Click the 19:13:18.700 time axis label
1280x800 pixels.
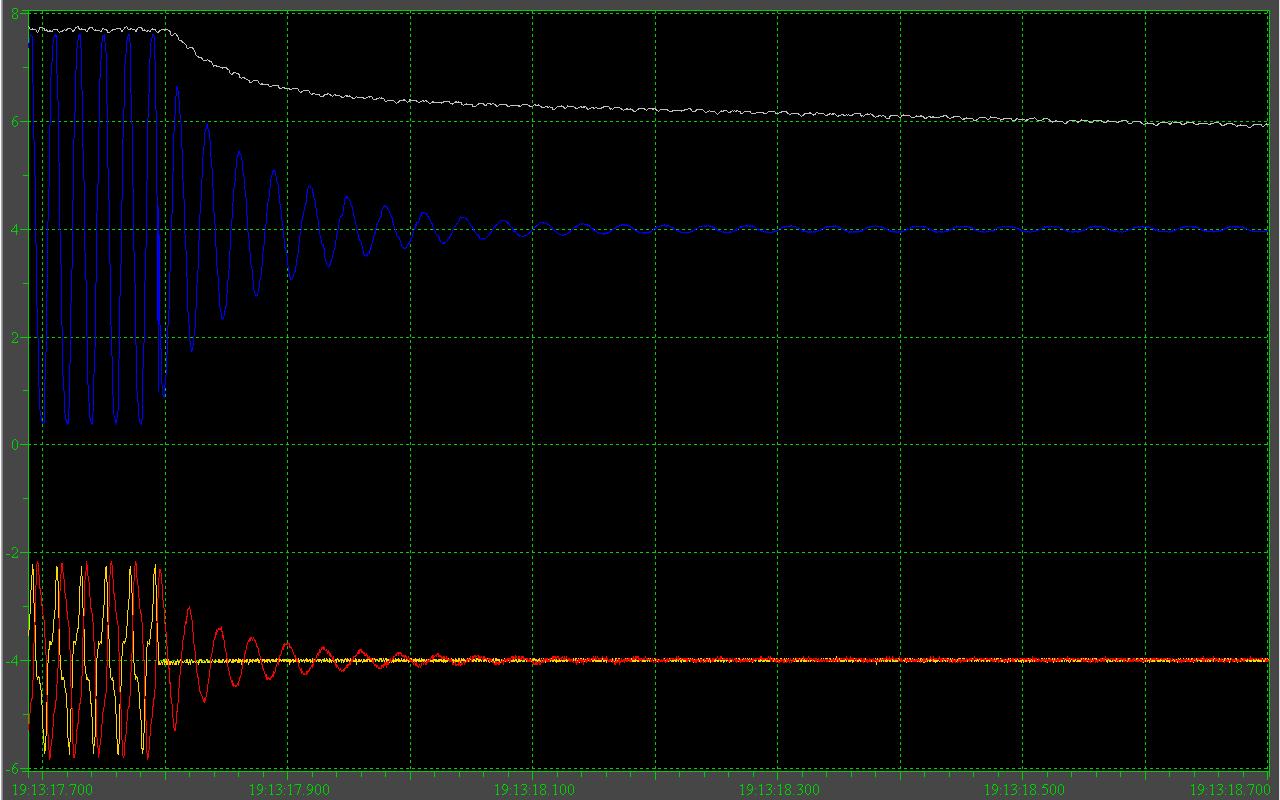(x=1229, y=790)
